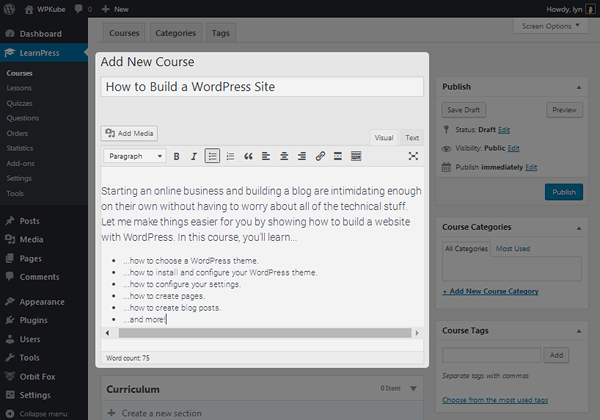Toggle the bulleted list button
This screenshot has height=420, width=600.
point(212,156)
